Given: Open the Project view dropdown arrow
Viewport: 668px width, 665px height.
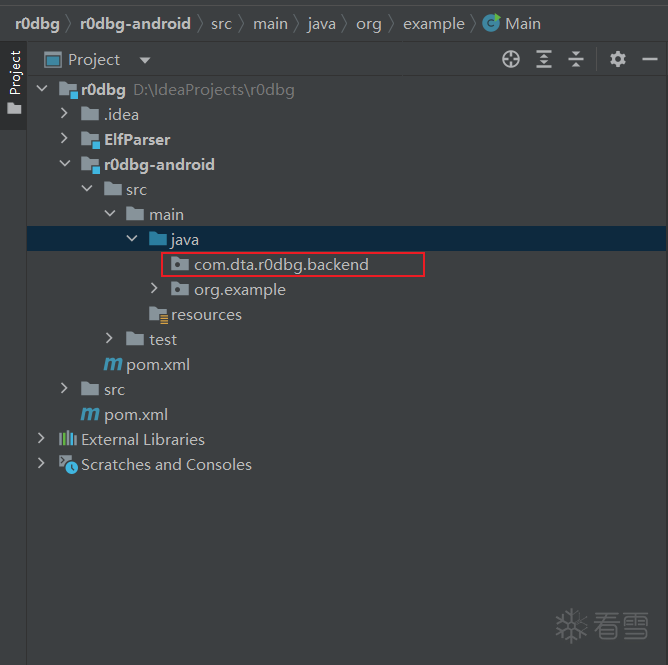Looking at the screenshot, I should (145, 60).
